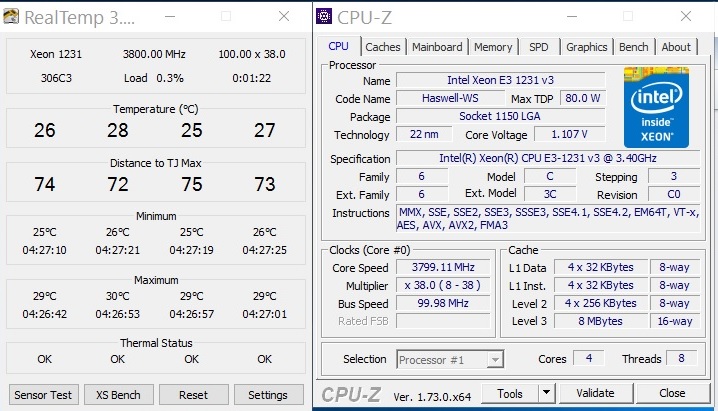Switch to the Caches tab
This screenshot has width=718, height=411.
pyautogui.click(x=382, y=47)
